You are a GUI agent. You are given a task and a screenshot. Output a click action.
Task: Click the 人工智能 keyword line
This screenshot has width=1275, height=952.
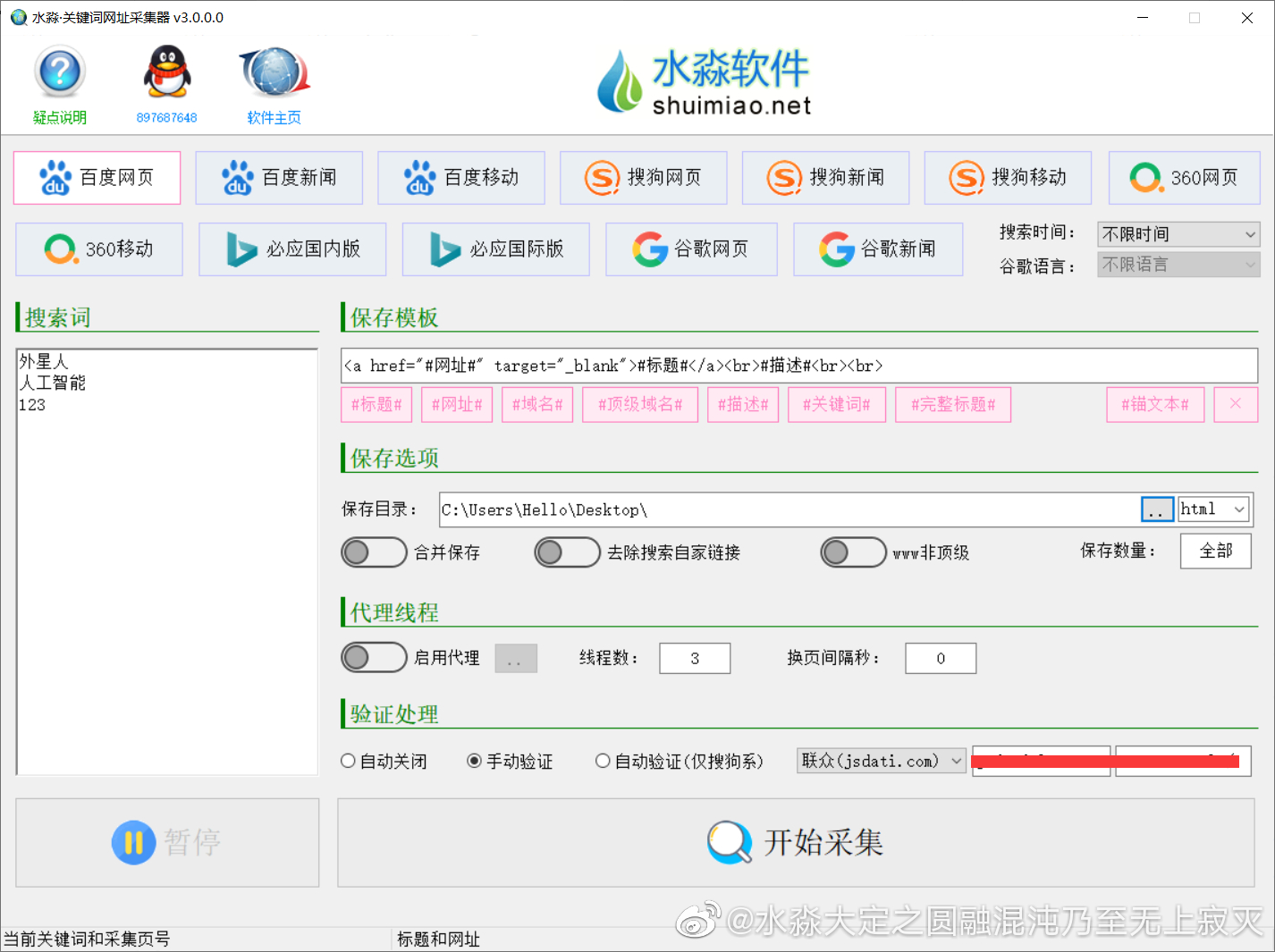53,383
